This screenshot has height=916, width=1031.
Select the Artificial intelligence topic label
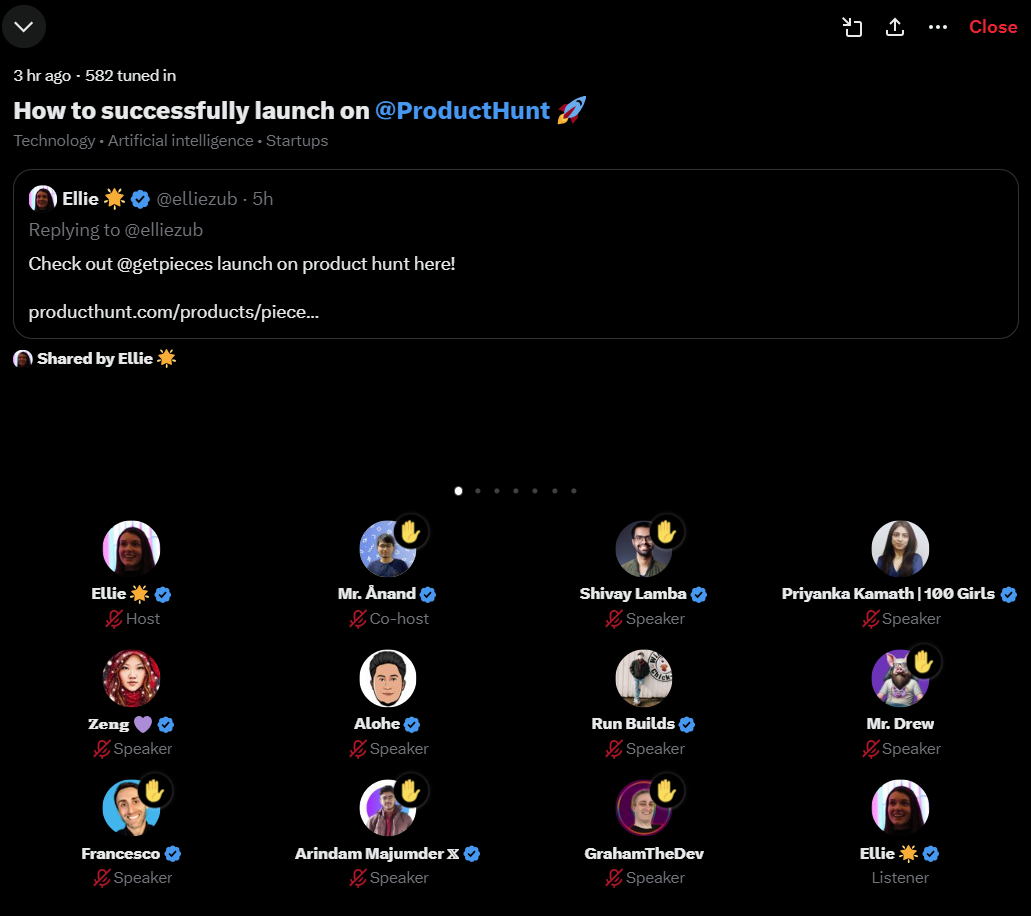coord(180,140)
